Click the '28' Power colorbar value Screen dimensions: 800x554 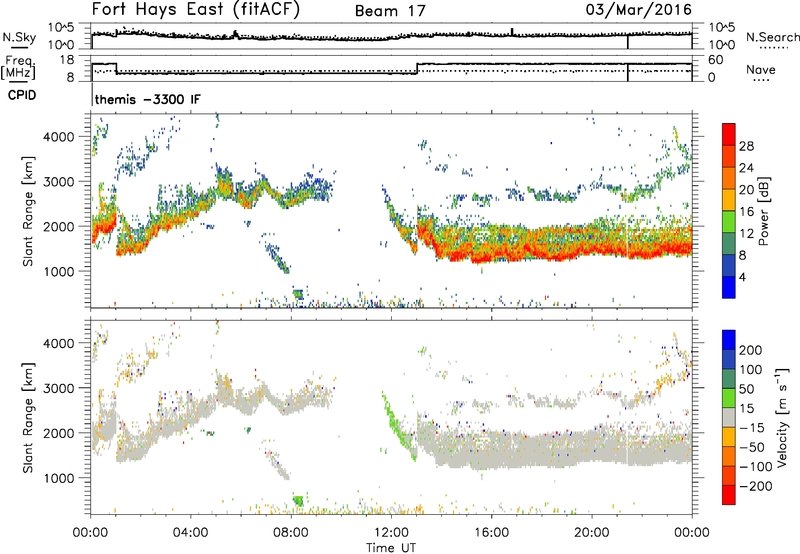click(x=746, y=146)
